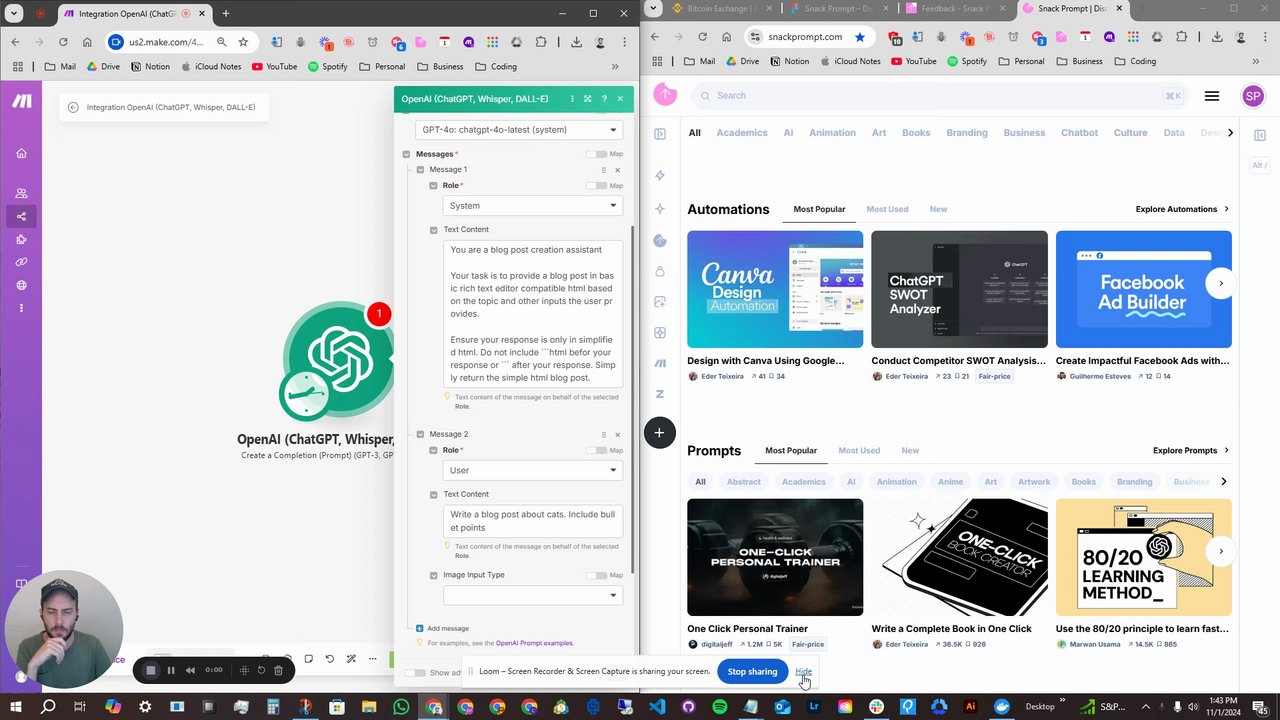Show more category tabs with the arrow

1230,133
